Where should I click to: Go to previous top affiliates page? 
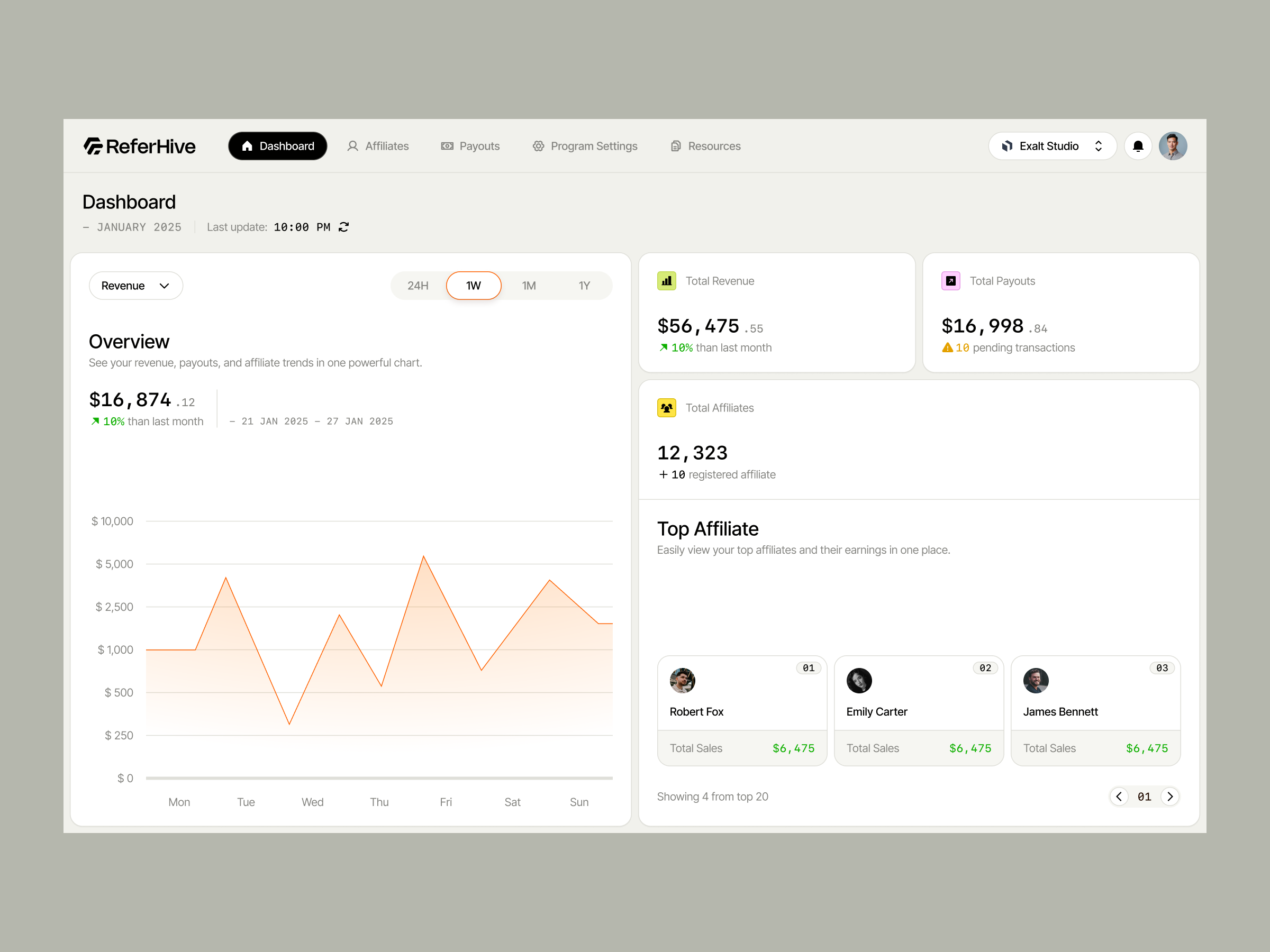1119,797
